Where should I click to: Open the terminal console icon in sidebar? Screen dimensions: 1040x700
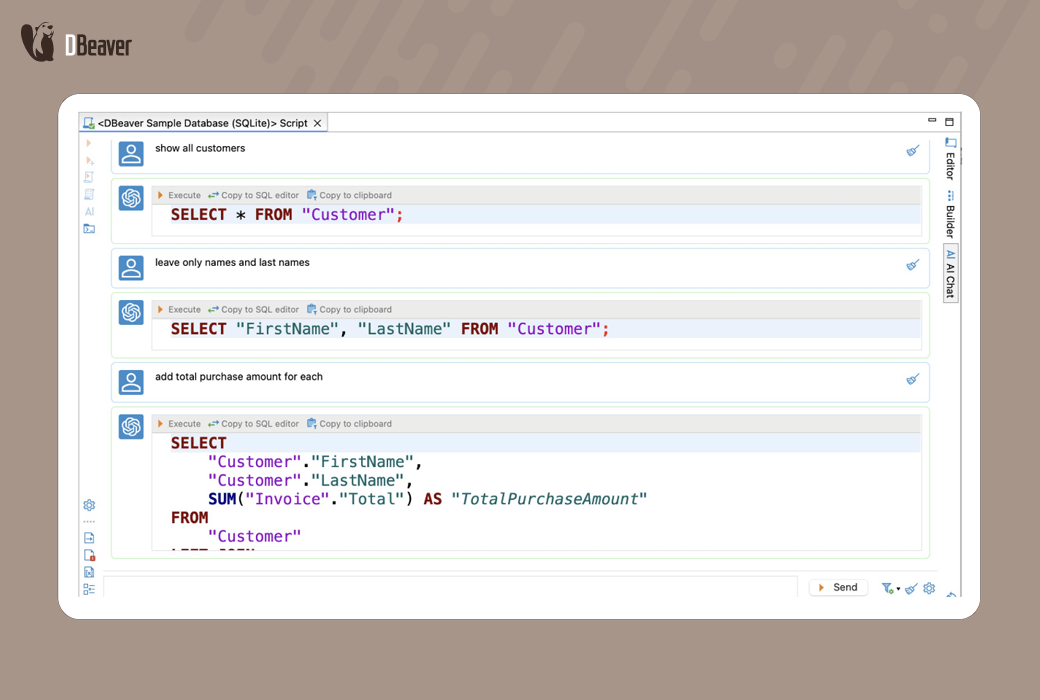(x=89, y=229)
